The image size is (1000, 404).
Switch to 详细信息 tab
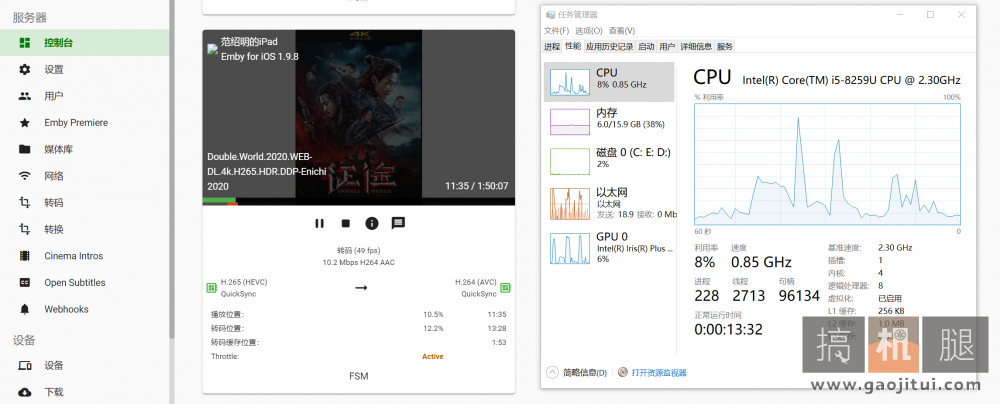[x=696, y=47]
